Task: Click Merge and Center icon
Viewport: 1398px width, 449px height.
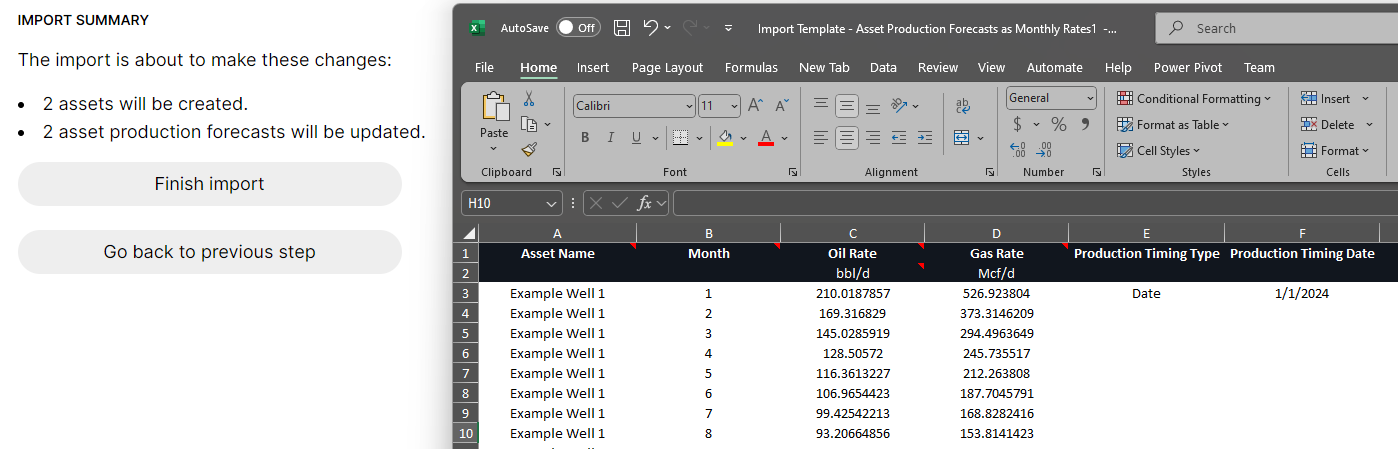Action: click(962, 138)
